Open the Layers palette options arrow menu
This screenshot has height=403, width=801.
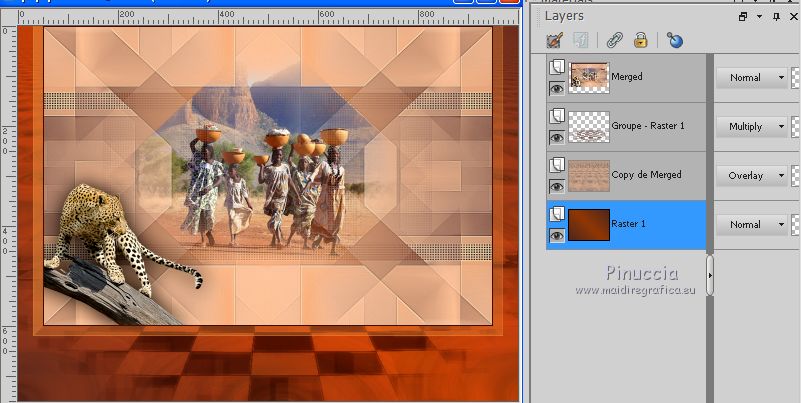[x=760, y=17]
